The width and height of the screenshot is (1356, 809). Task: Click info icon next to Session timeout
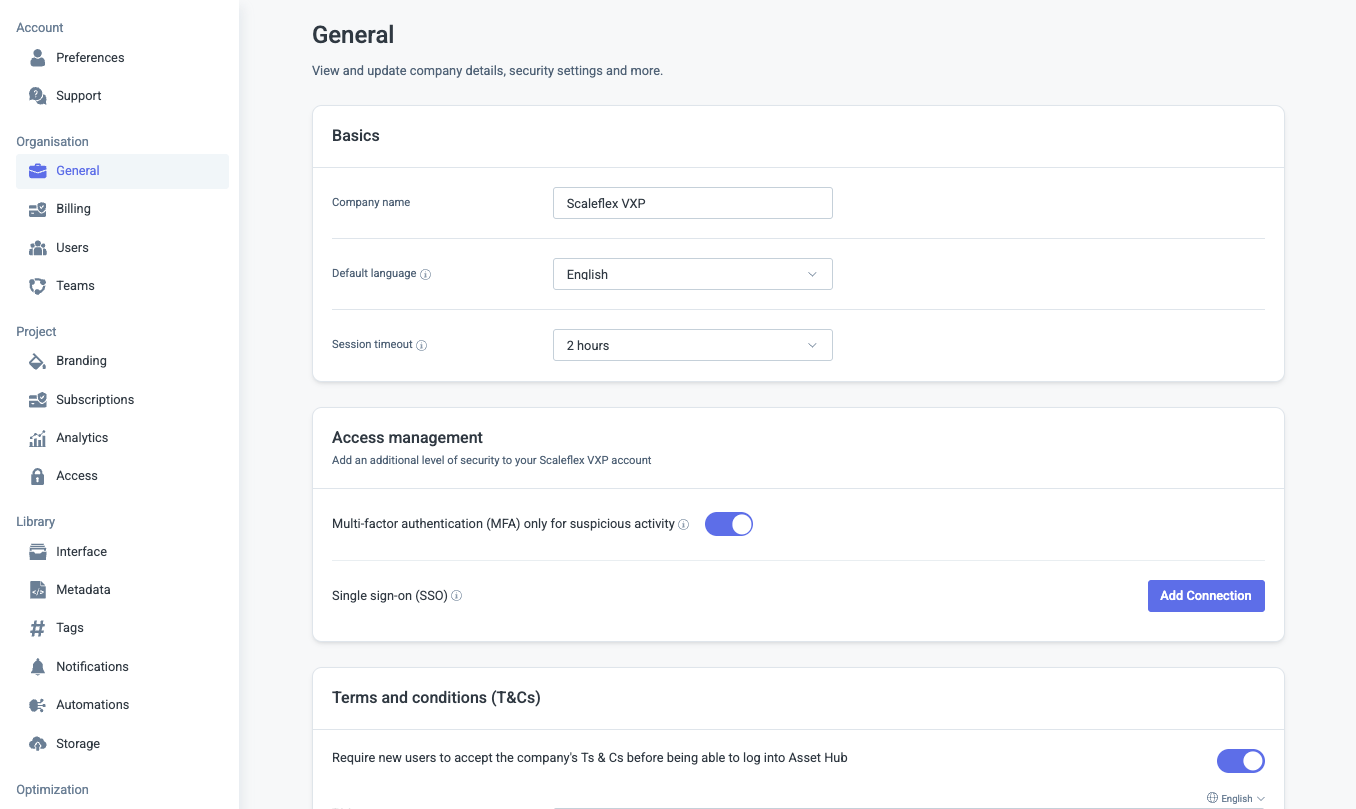pyautogui.click(x=421, y=345)
